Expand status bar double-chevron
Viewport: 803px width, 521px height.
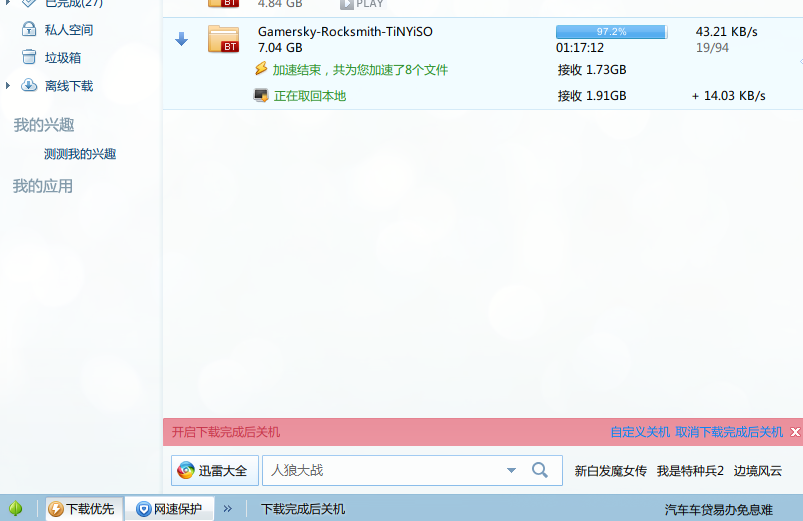tap(228, 509)
